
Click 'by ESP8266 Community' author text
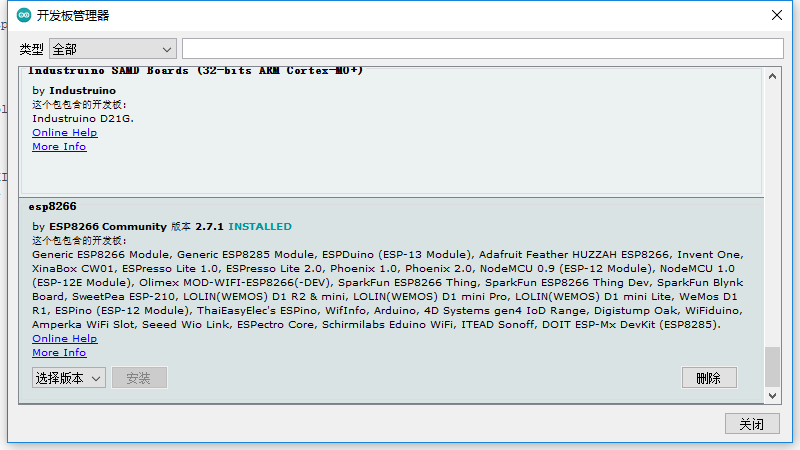click(99, 227)
